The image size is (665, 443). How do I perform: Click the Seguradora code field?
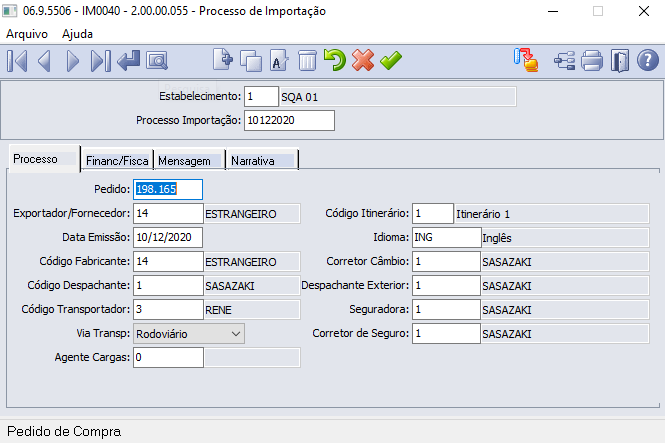coord(446,309)
